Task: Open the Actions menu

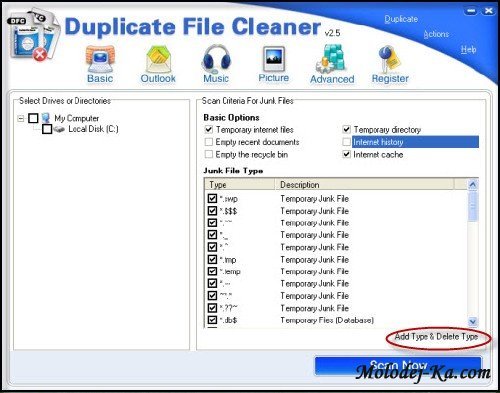Action: click(x=436, y=34)
